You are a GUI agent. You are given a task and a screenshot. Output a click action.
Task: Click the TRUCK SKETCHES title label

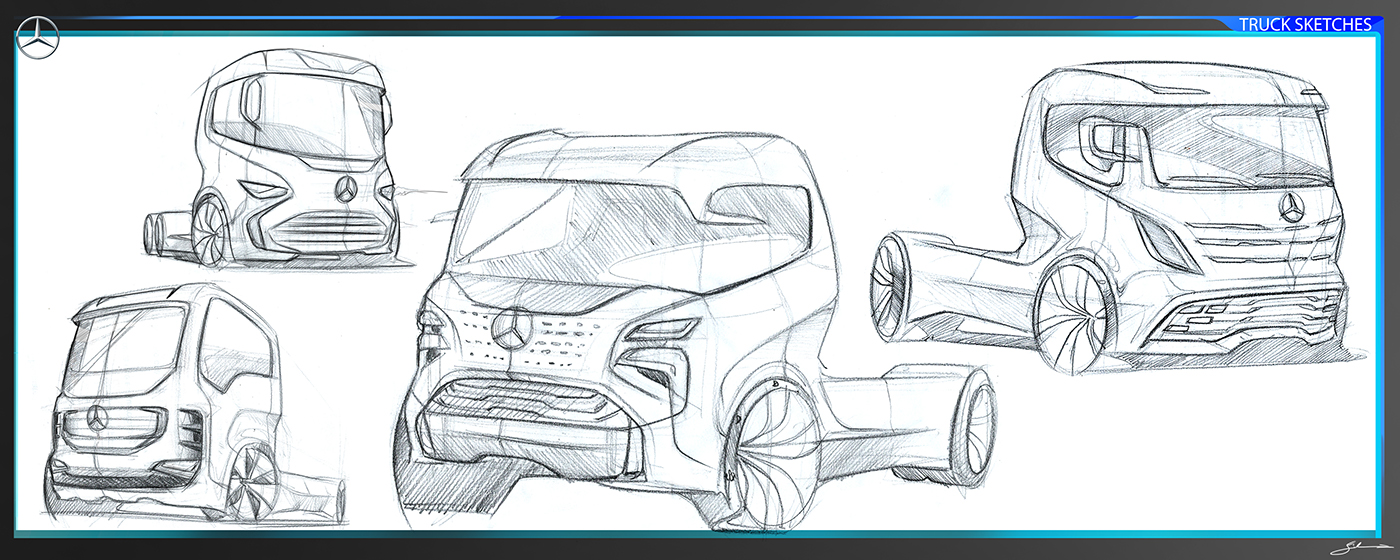pyautogui.click(x=1304, y=25)
